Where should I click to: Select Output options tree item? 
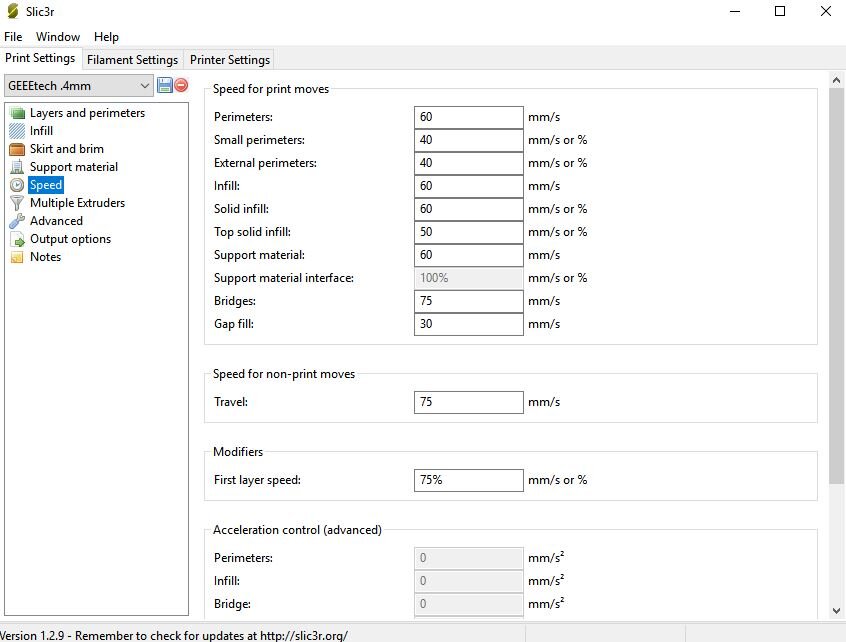(71, 239)
